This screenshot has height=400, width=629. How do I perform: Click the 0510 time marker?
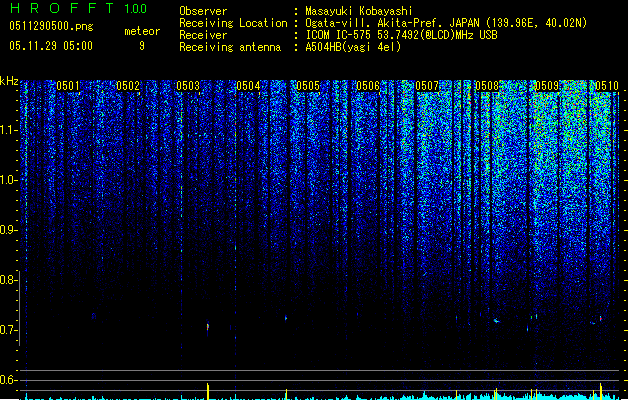point(607,86)
